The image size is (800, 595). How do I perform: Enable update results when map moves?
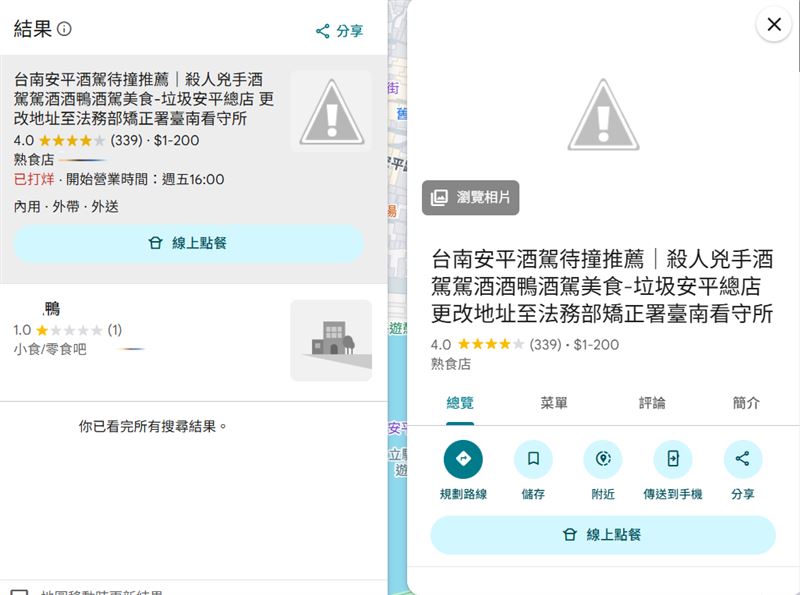pyautogui.click(x=15, y=588)
